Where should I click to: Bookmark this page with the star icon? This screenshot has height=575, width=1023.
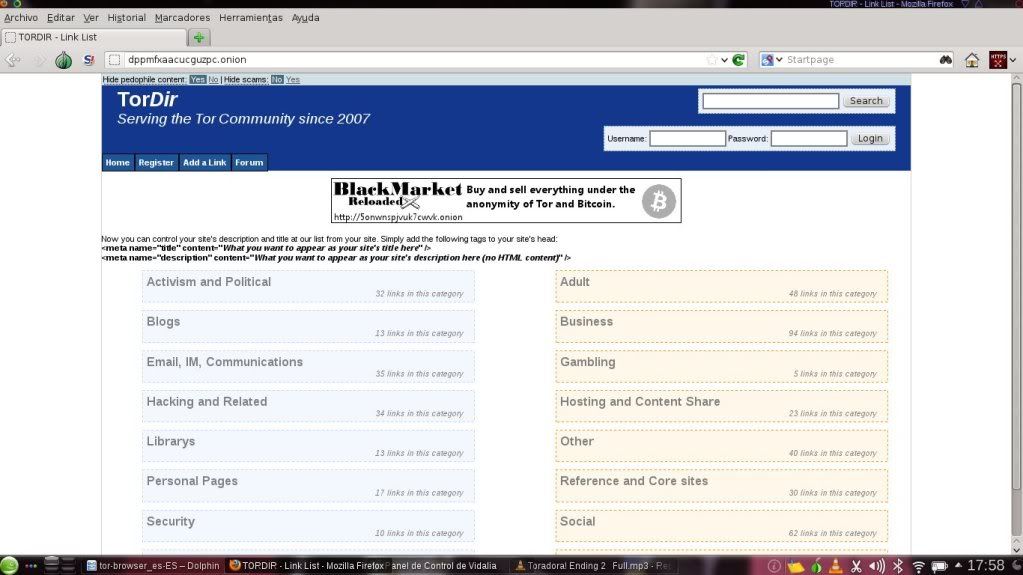click(x=712, y=60)
